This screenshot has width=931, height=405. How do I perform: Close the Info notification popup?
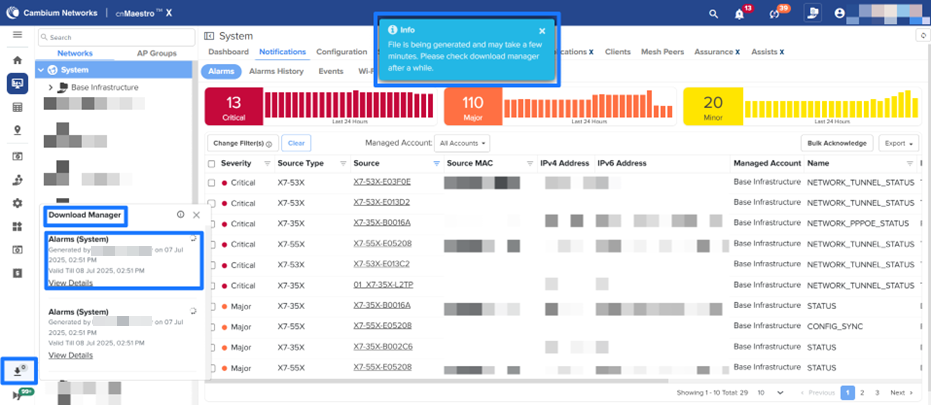pos(542,31)
